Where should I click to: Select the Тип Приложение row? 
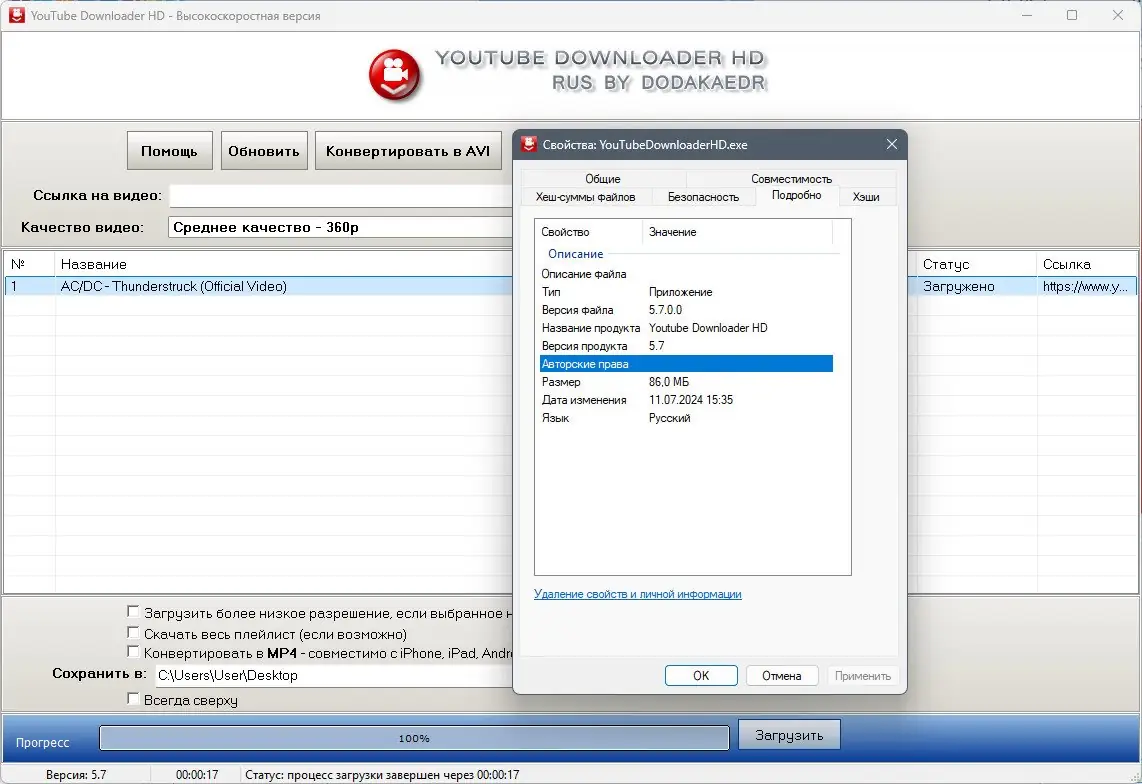(x=686, y=292)
